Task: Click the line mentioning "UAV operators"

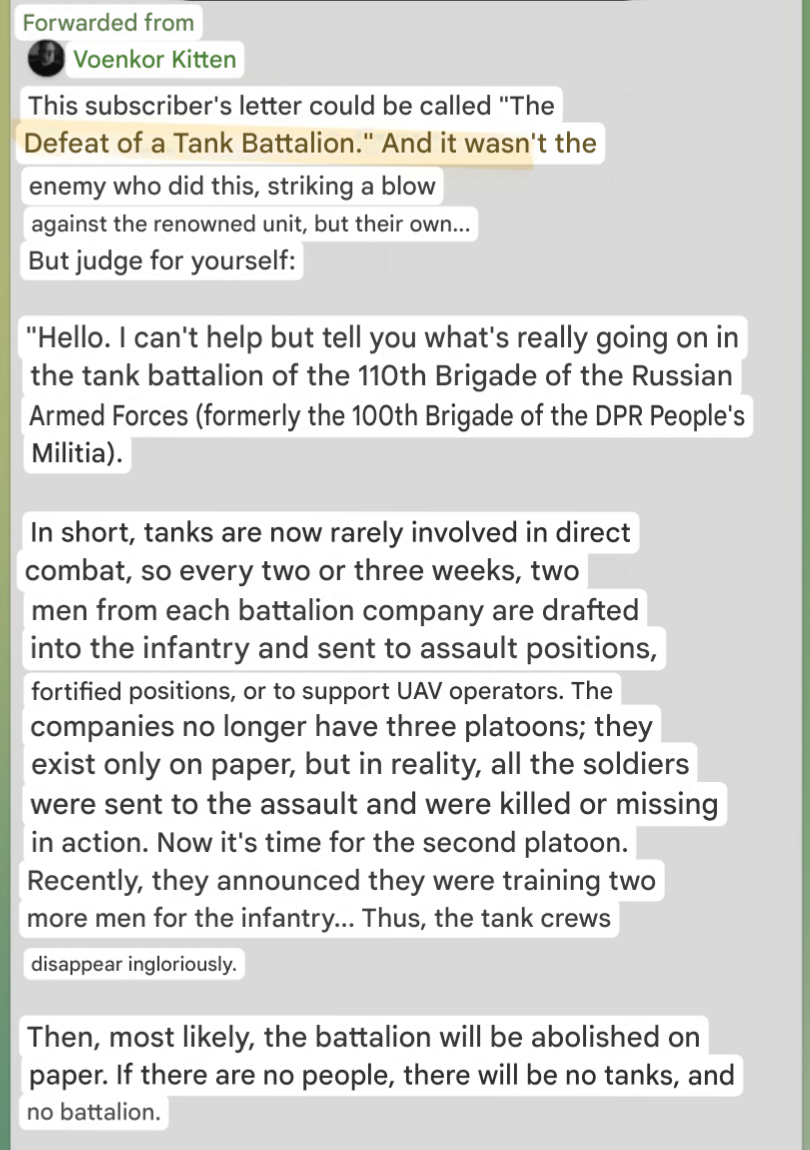Action: 321,690
